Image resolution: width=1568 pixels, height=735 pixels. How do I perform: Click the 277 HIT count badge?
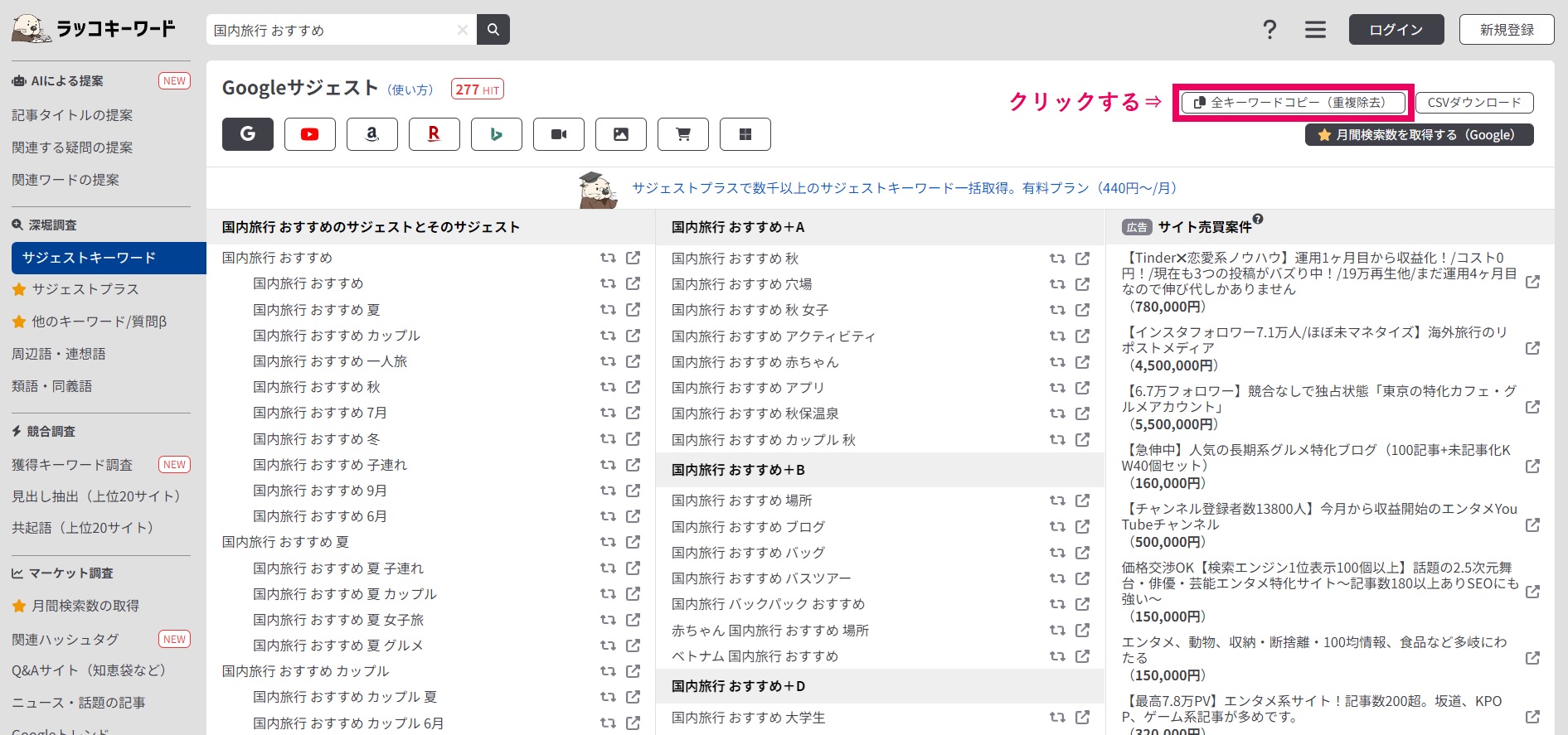click(x=478, y=89)
